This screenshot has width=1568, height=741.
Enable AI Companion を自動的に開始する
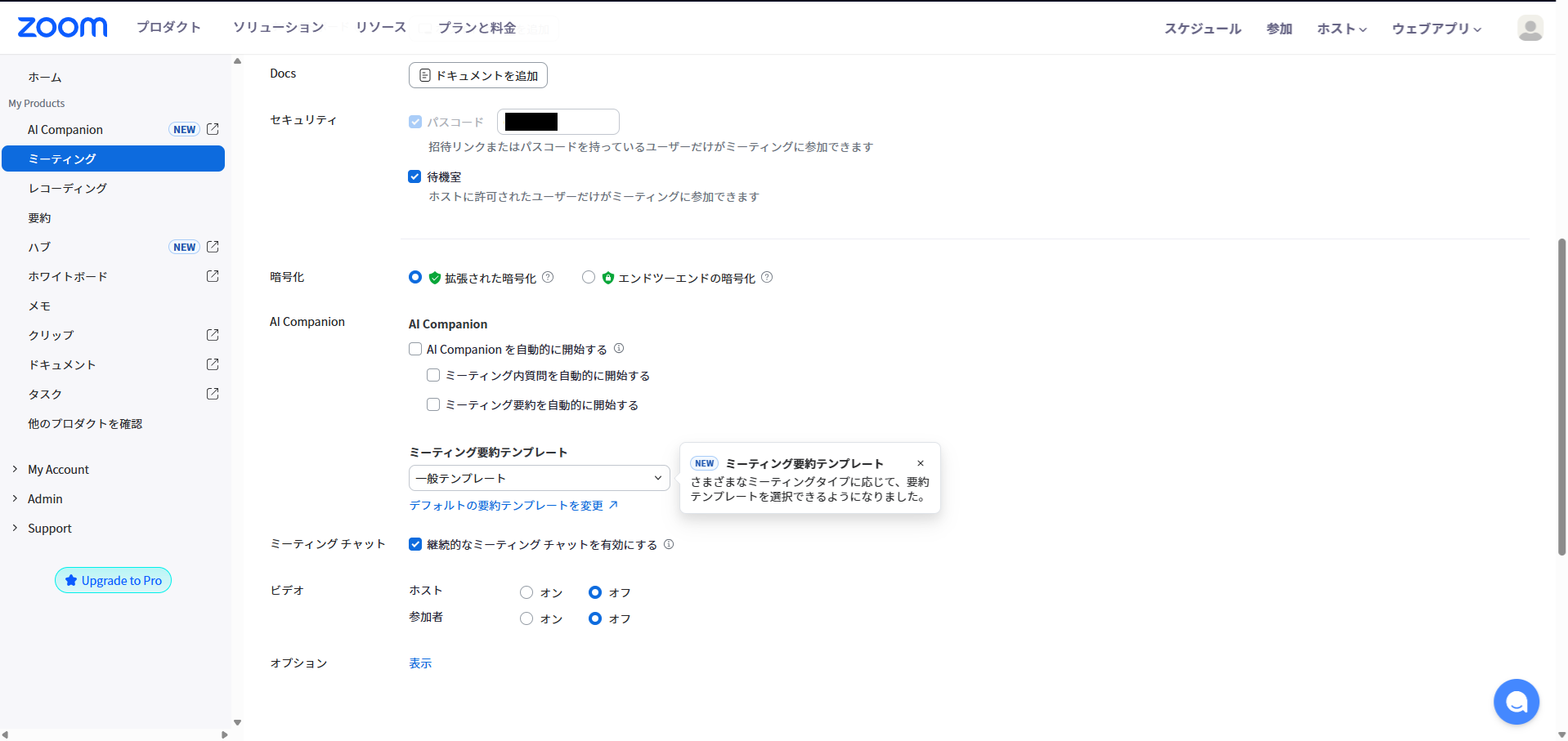click(414, 348)
